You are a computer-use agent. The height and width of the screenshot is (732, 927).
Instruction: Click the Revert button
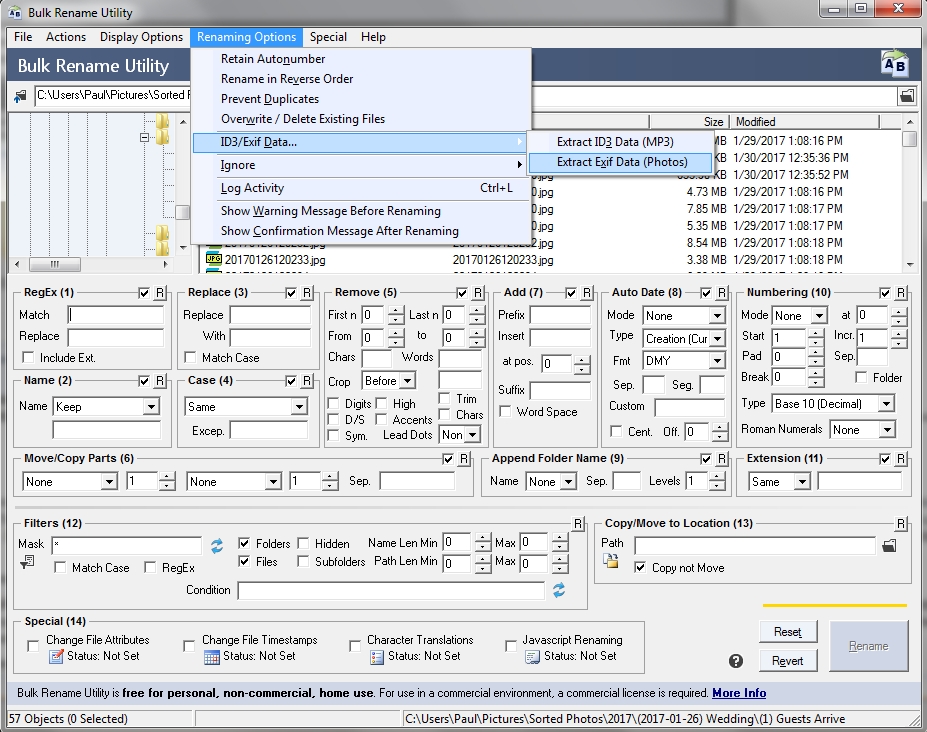(x=788, y=660)
